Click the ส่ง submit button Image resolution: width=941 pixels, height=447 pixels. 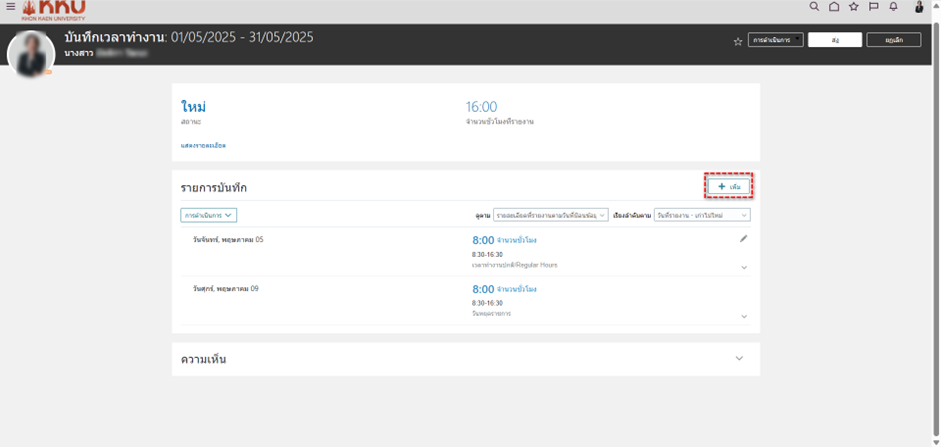click(834, 41)
